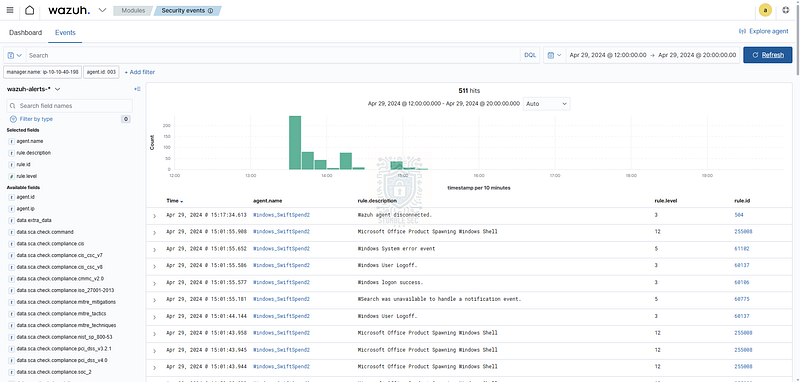This screenshot has height=382, width=800.
Task: Select the manager.name filter pill
Action: (x=42, y=72)
